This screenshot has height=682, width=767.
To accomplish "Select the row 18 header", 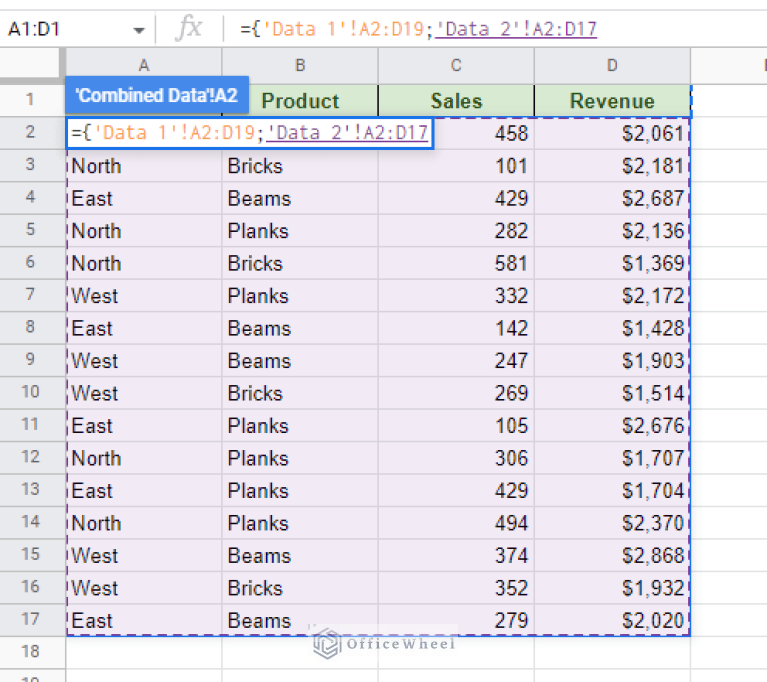I will (x=32, y=652).
